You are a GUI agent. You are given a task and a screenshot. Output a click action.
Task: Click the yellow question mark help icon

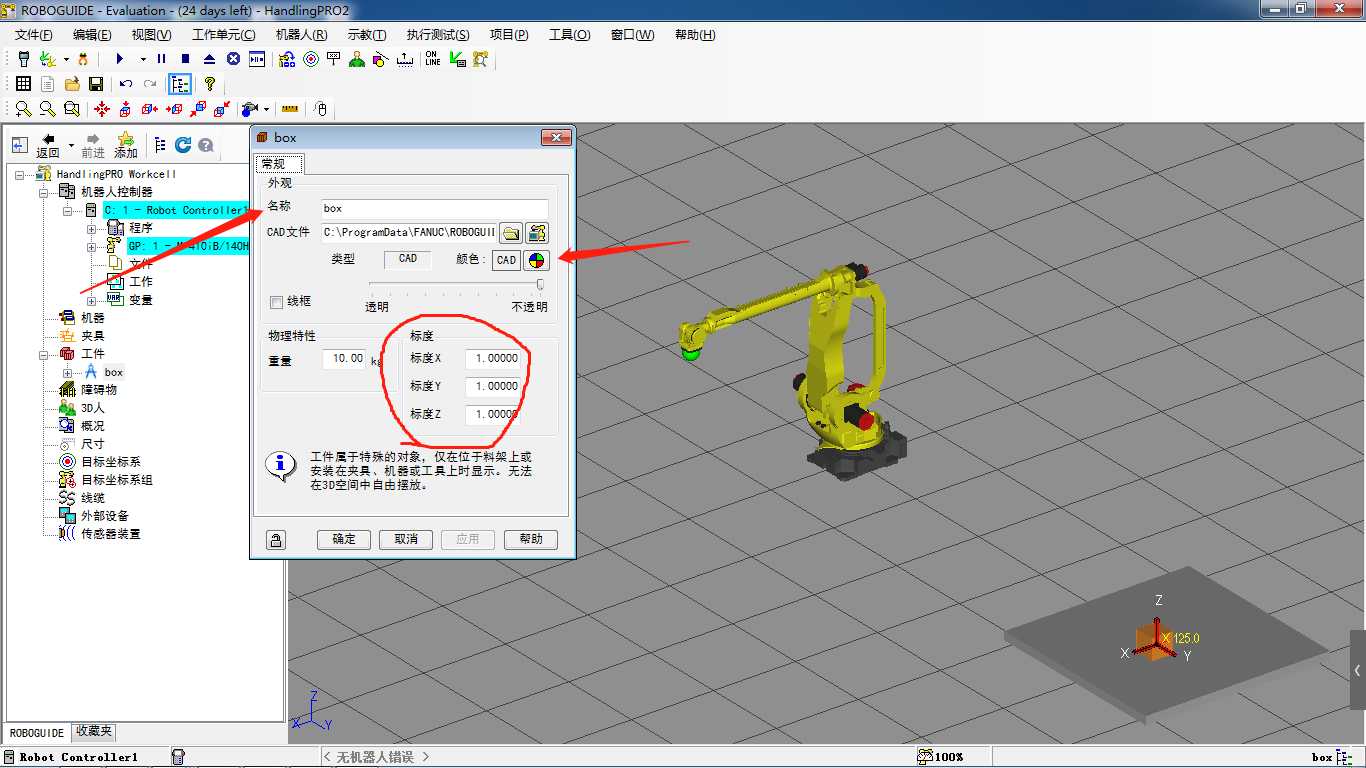209,84
